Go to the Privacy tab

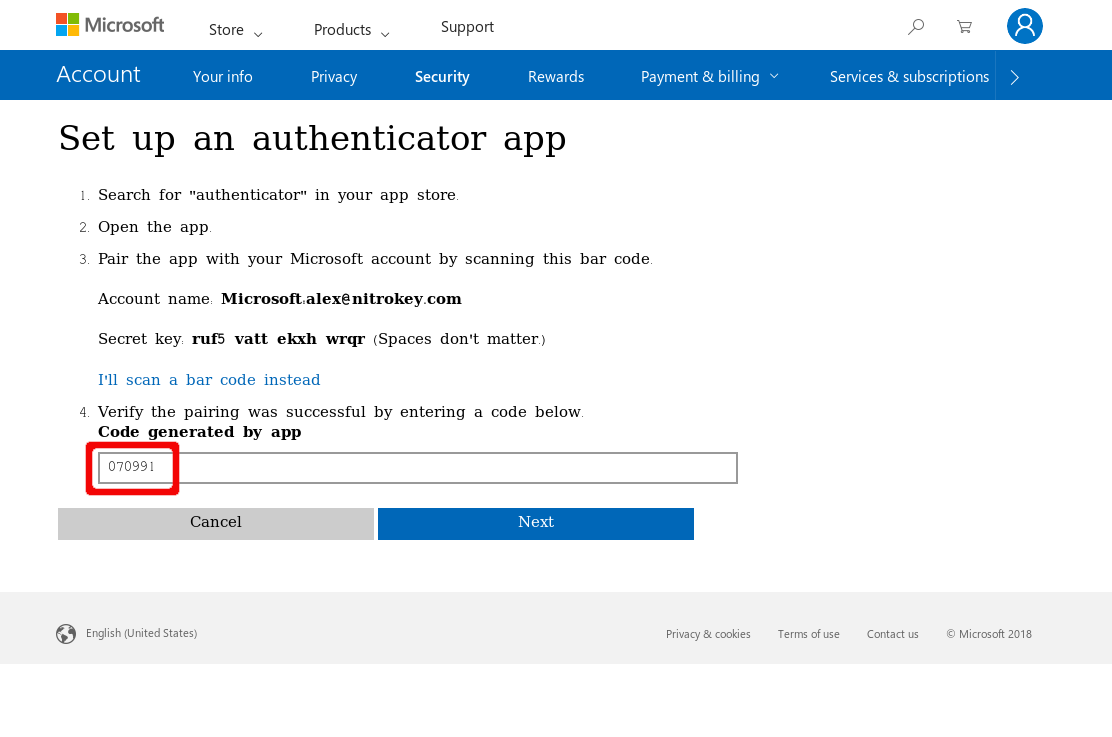tap(334, 77)
